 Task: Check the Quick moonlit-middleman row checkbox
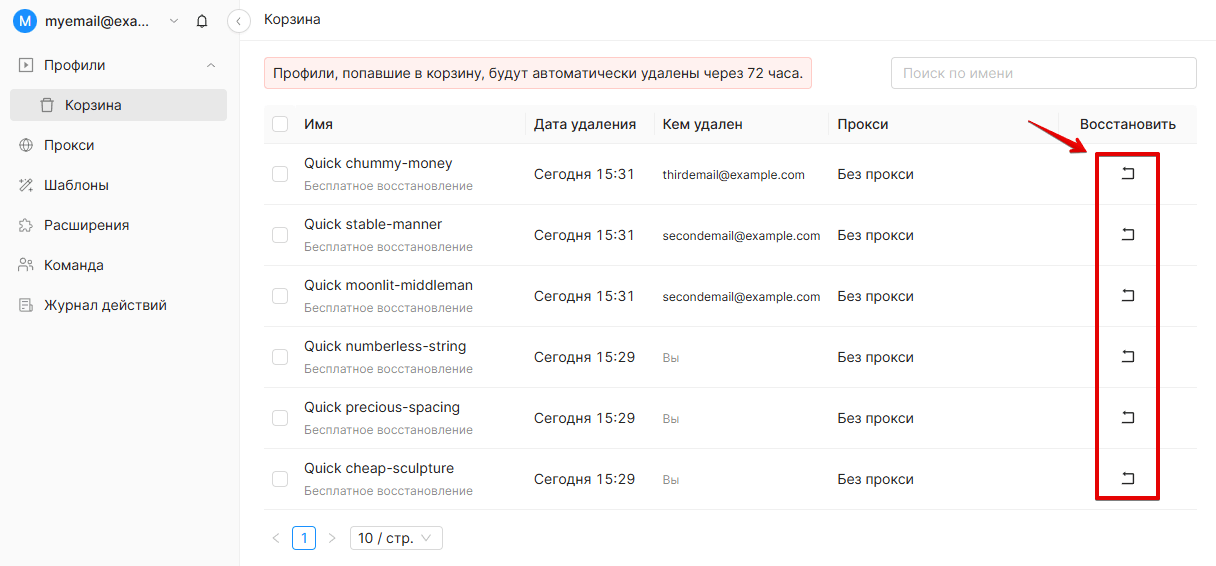(280, 296)
